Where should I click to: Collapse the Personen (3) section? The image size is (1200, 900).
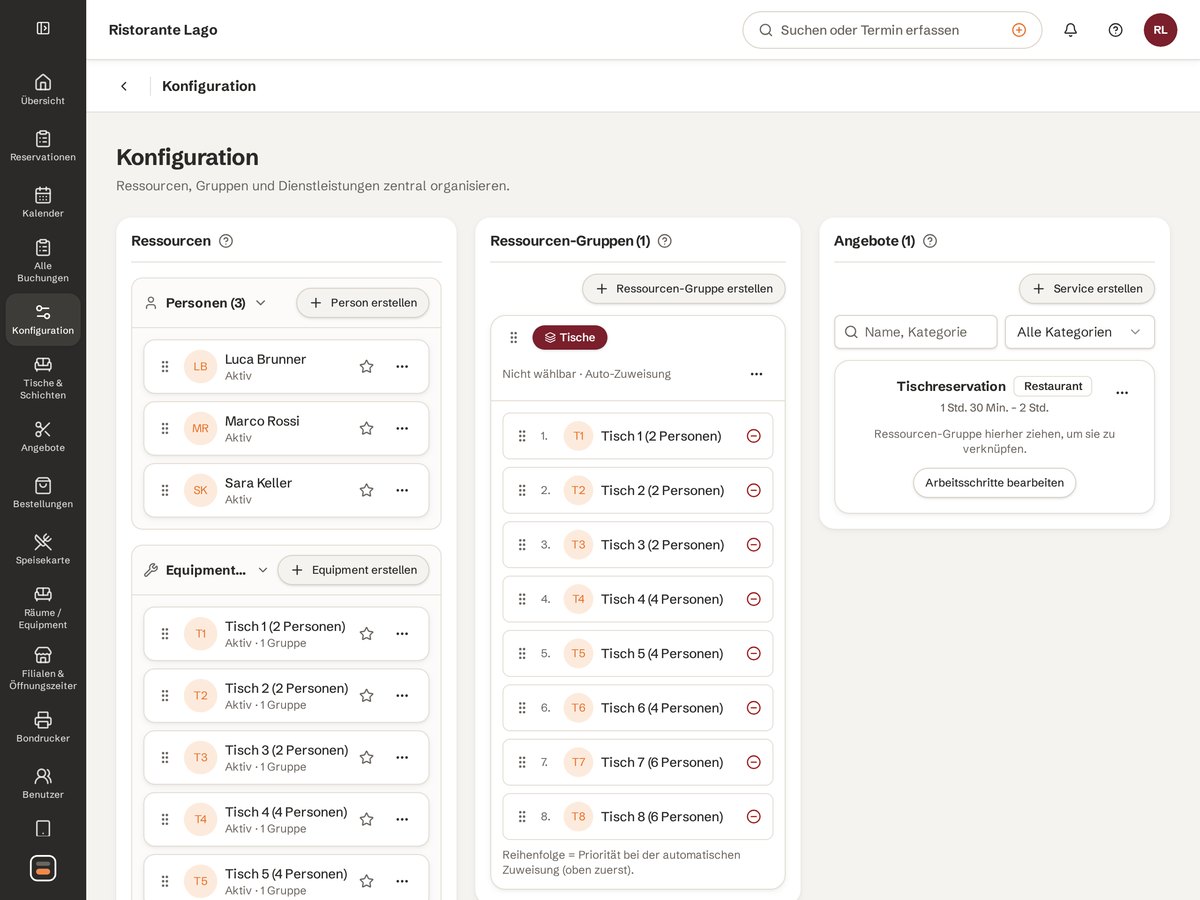[261, 303]
